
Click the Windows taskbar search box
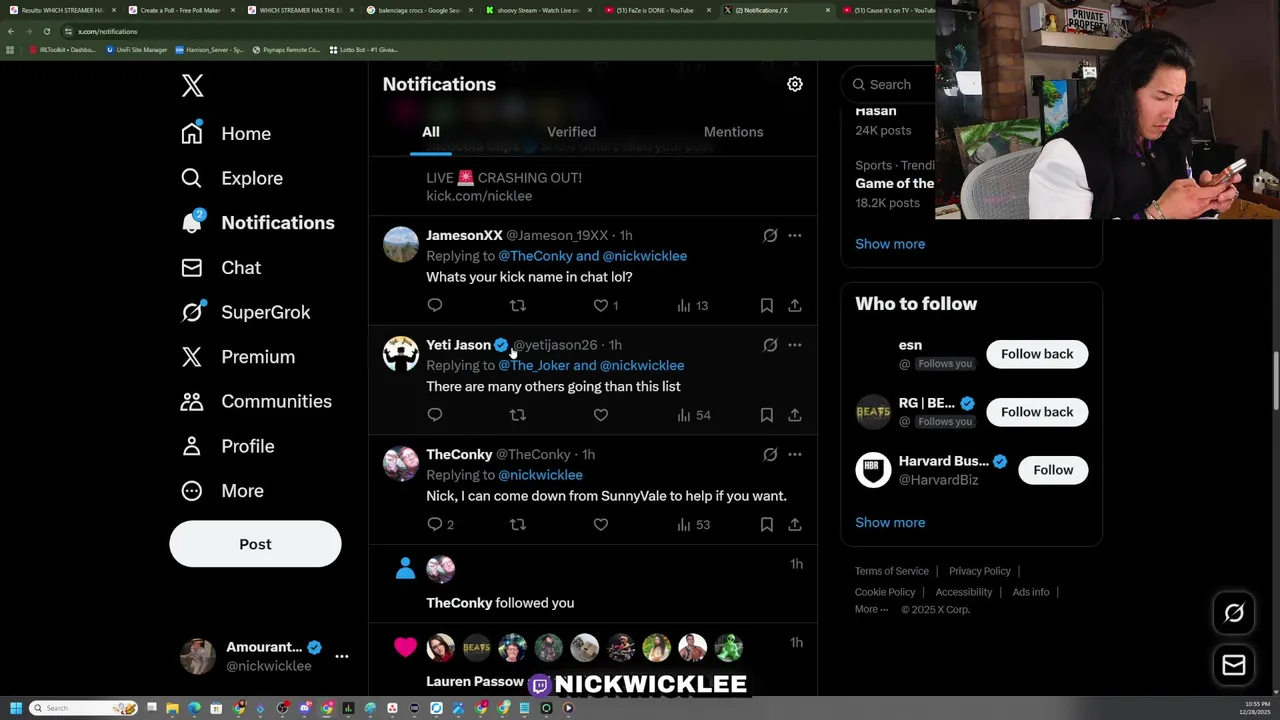point(82,708)
